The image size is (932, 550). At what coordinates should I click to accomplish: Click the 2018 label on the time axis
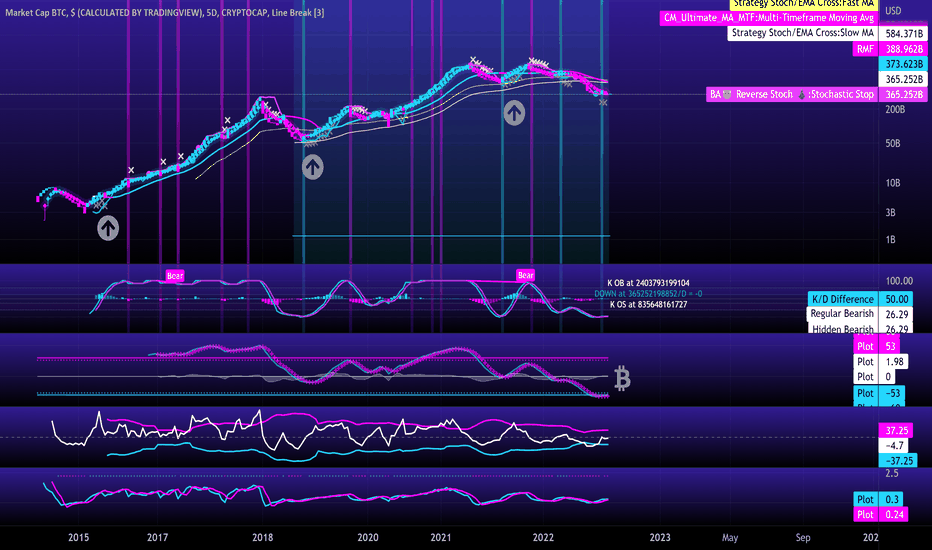(263, 538)
